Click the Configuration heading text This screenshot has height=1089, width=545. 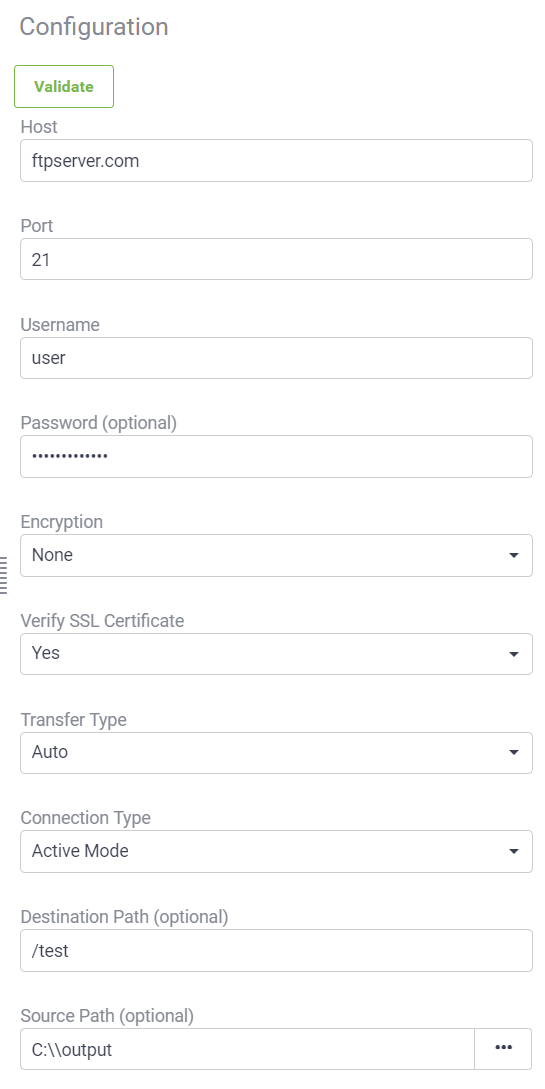pyautogui.click(x=94, y=26)
